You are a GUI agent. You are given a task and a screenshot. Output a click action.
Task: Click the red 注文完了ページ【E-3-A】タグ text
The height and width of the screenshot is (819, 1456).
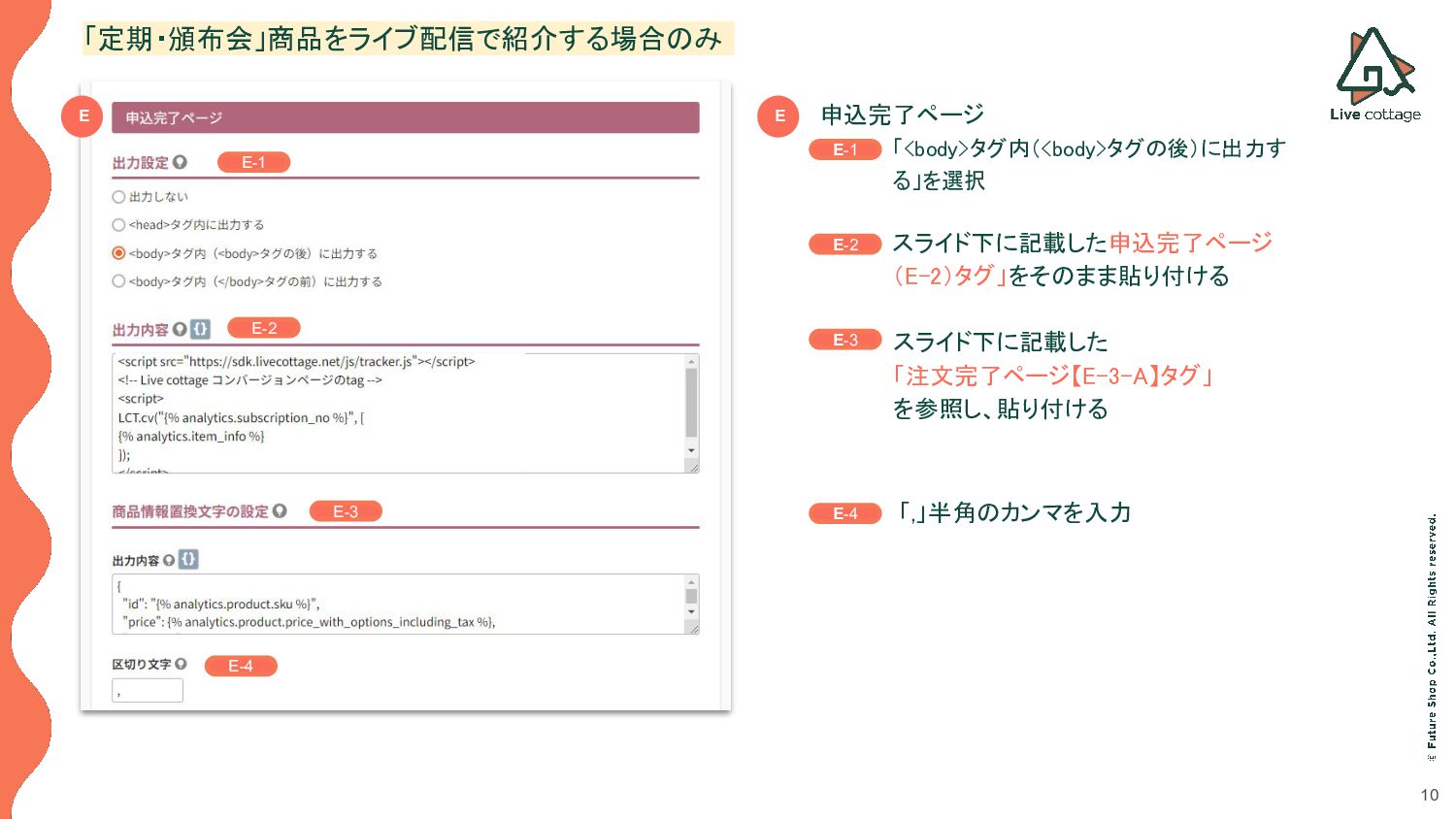click(1053, 376)
